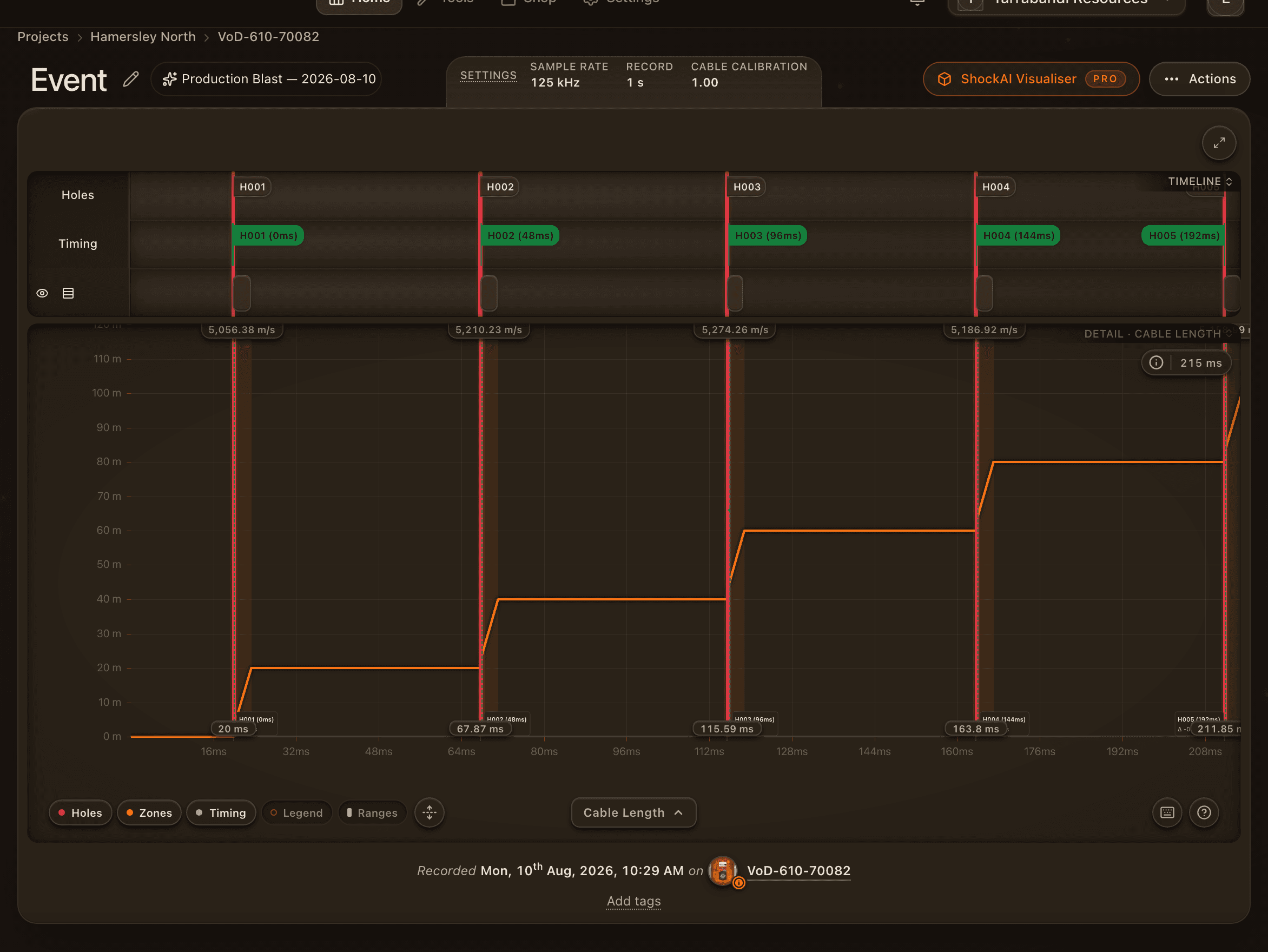This screenshot has height=952, width=1268.
Task: Launch ShockAI Visualiser PRO
Action: coord(1031,79)
